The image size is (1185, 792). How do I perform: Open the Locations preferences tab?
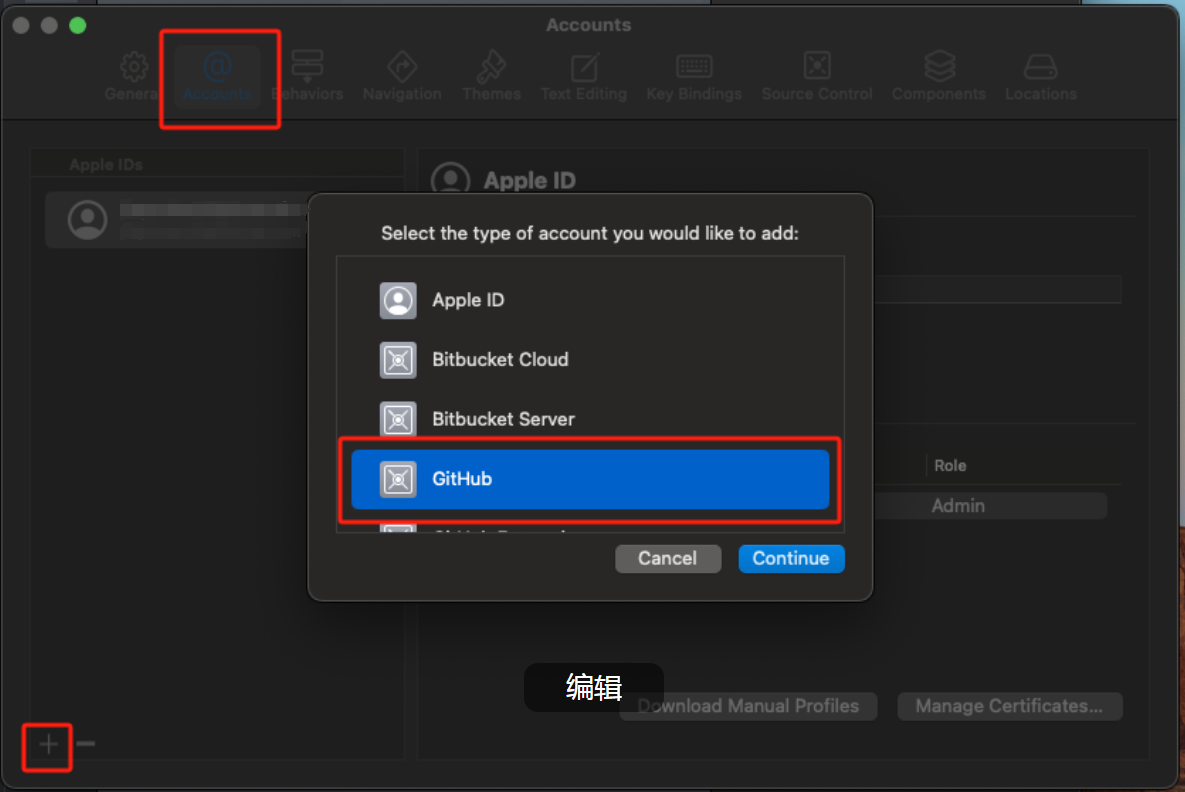click(1041, 76)
